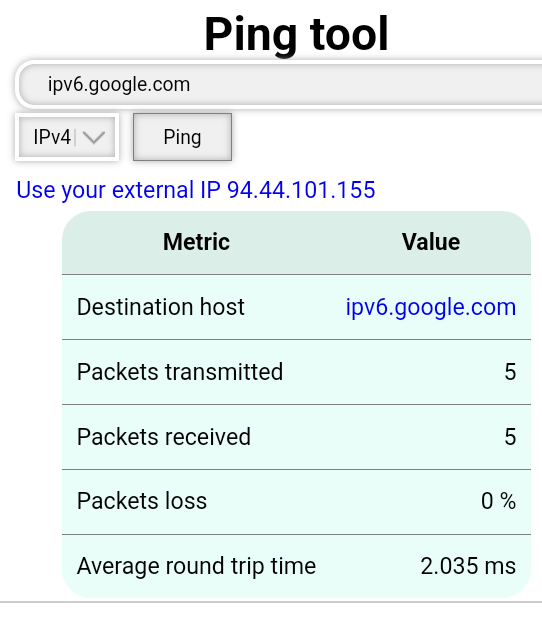Screen dimensions: 542x617
Task: Click the Packets received value 5
Action: coord(510,437)
